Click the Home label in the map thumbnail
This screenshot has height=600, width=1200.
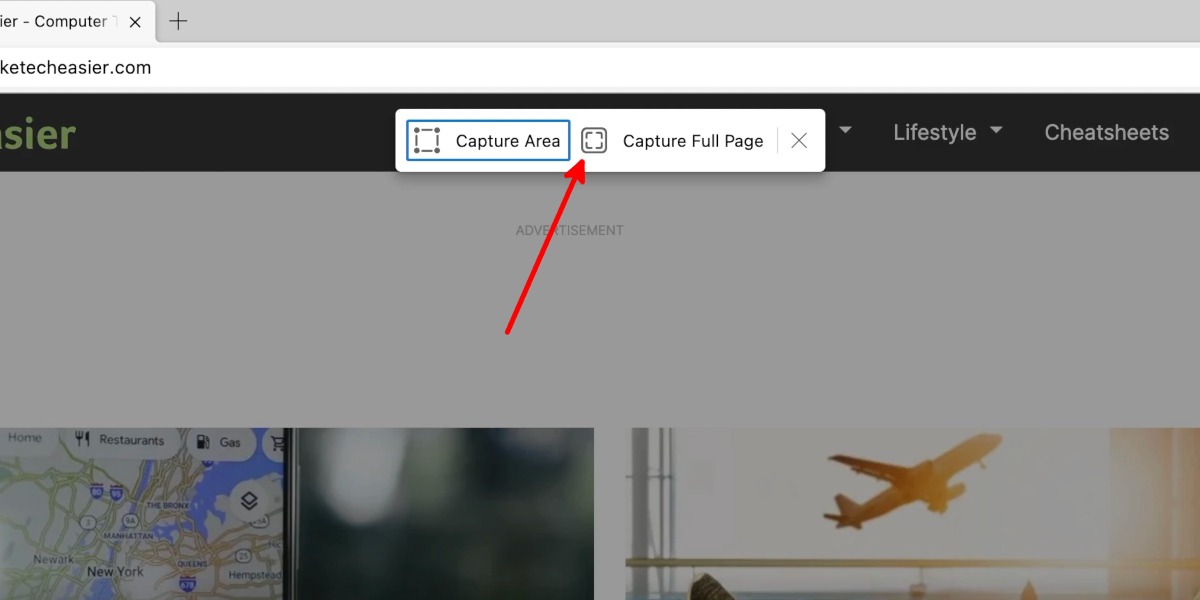(25, 437)
